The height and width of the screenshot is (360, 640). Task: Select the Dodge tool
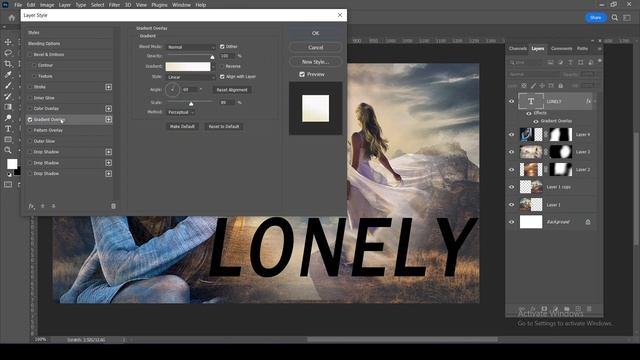click(8, 118)
